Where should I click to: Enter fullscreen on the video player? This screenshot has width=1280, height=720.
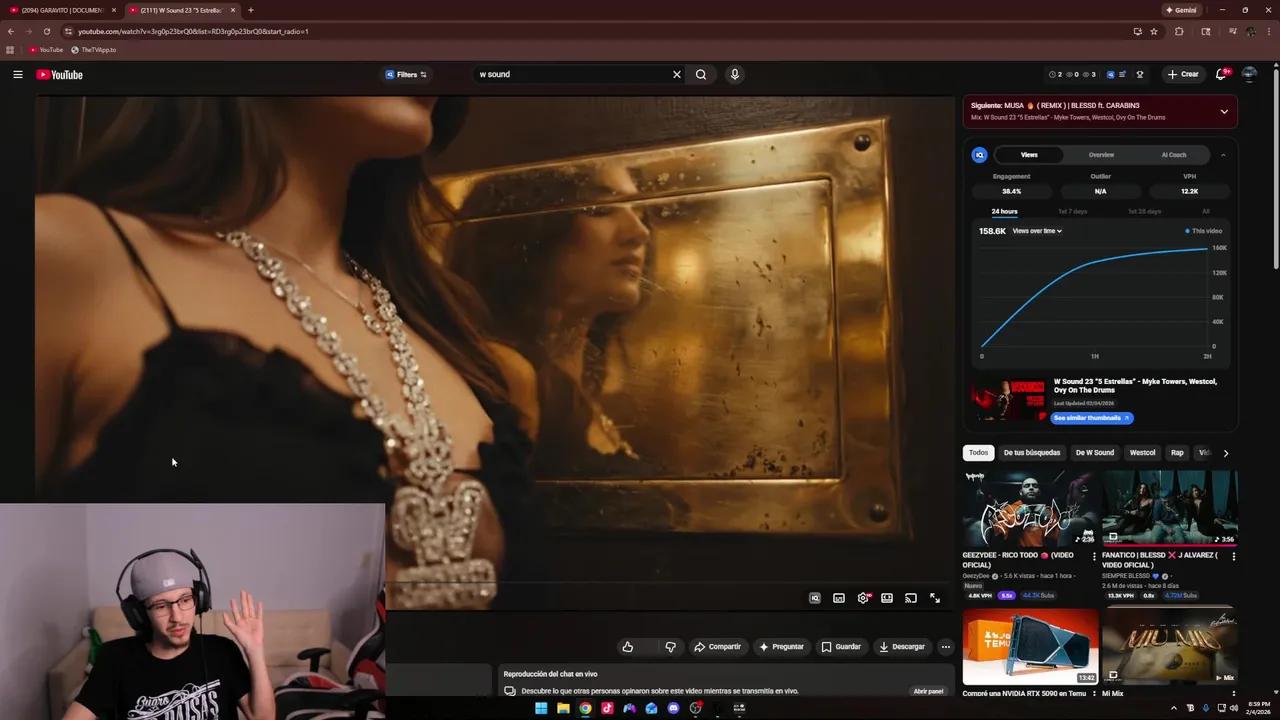pos(935,598)
